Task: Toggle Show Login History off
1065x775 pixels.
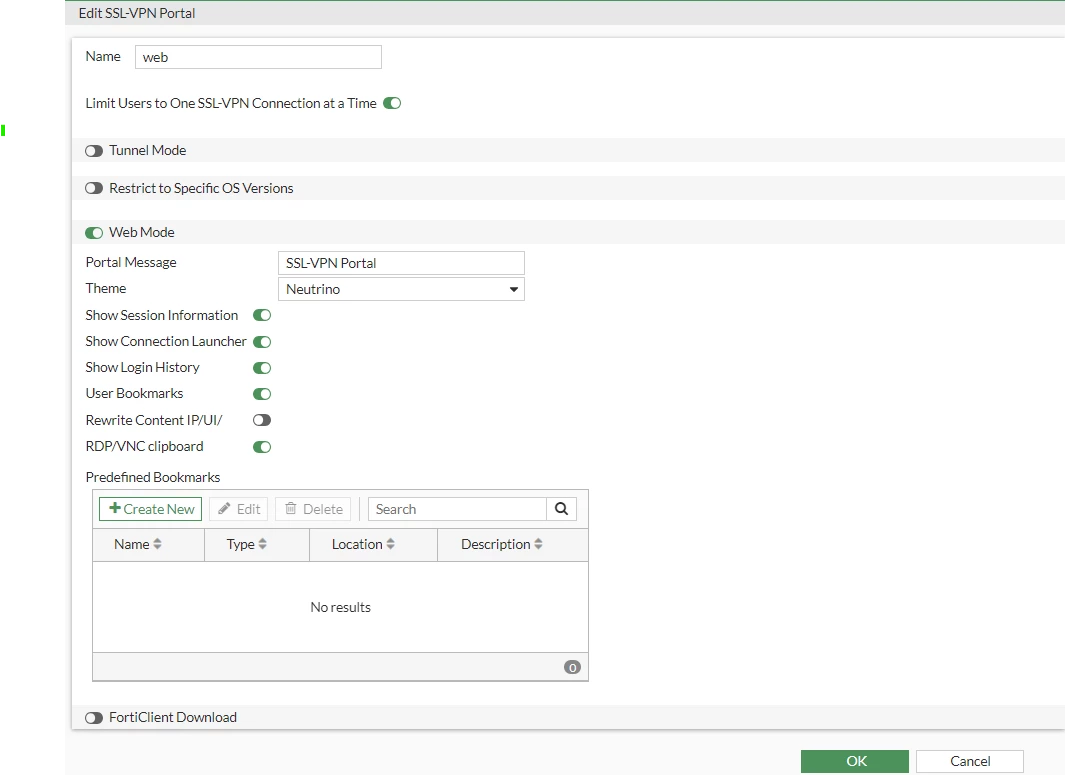Action: 262,368
